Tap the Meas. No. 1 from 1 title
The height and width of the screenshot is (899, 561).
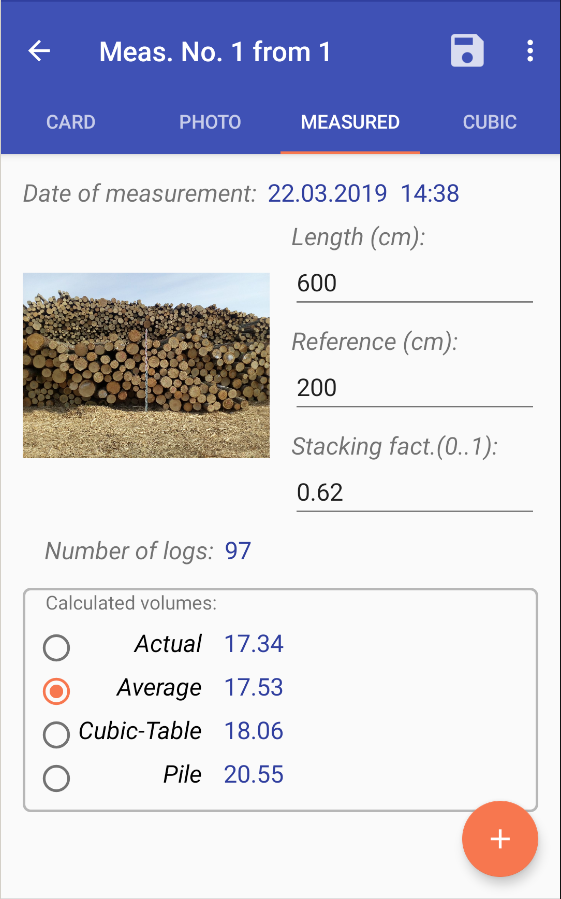tap(215, 52)
